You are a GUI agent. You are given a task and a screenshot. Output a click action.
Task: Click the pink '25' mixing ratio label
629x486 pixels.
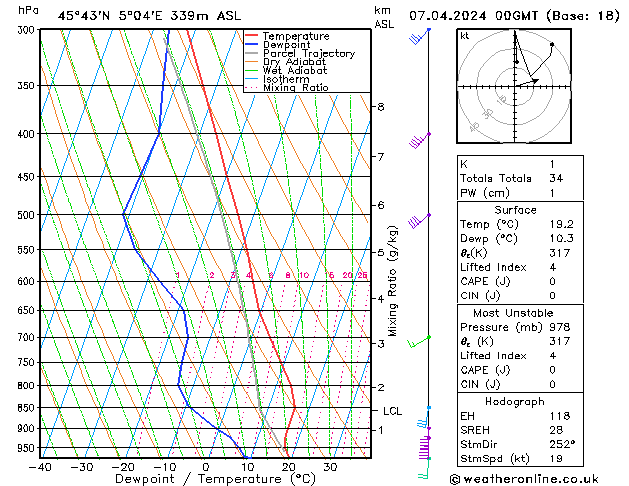point(362,275)
